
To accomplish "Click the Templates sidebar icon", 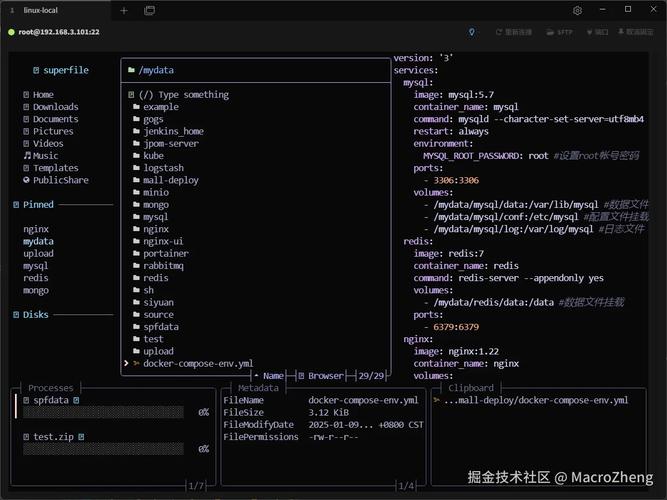I will click(x=26, y=168).
